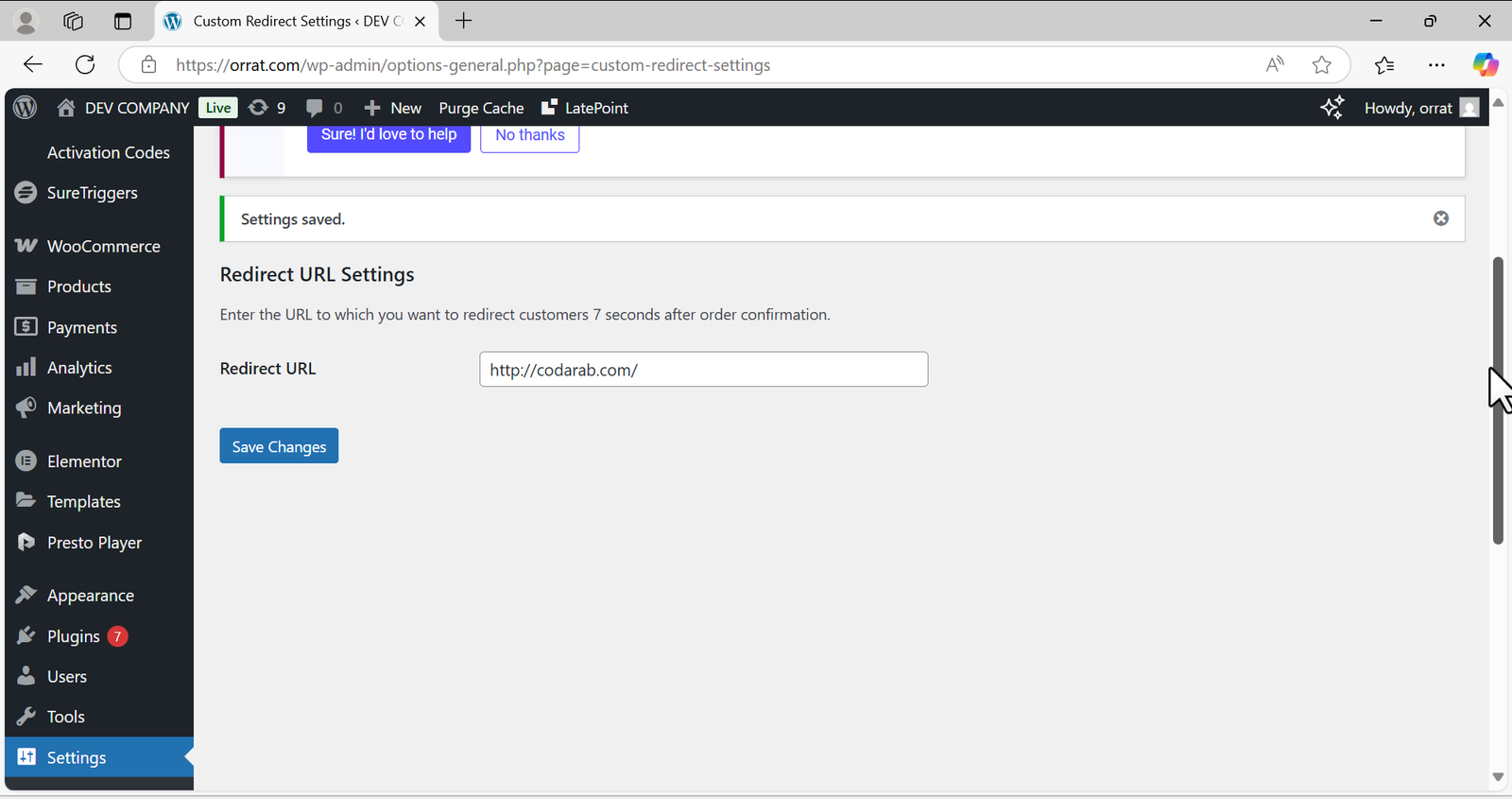
Task: Click Purge Cache in admin bar
Action: 481,108
